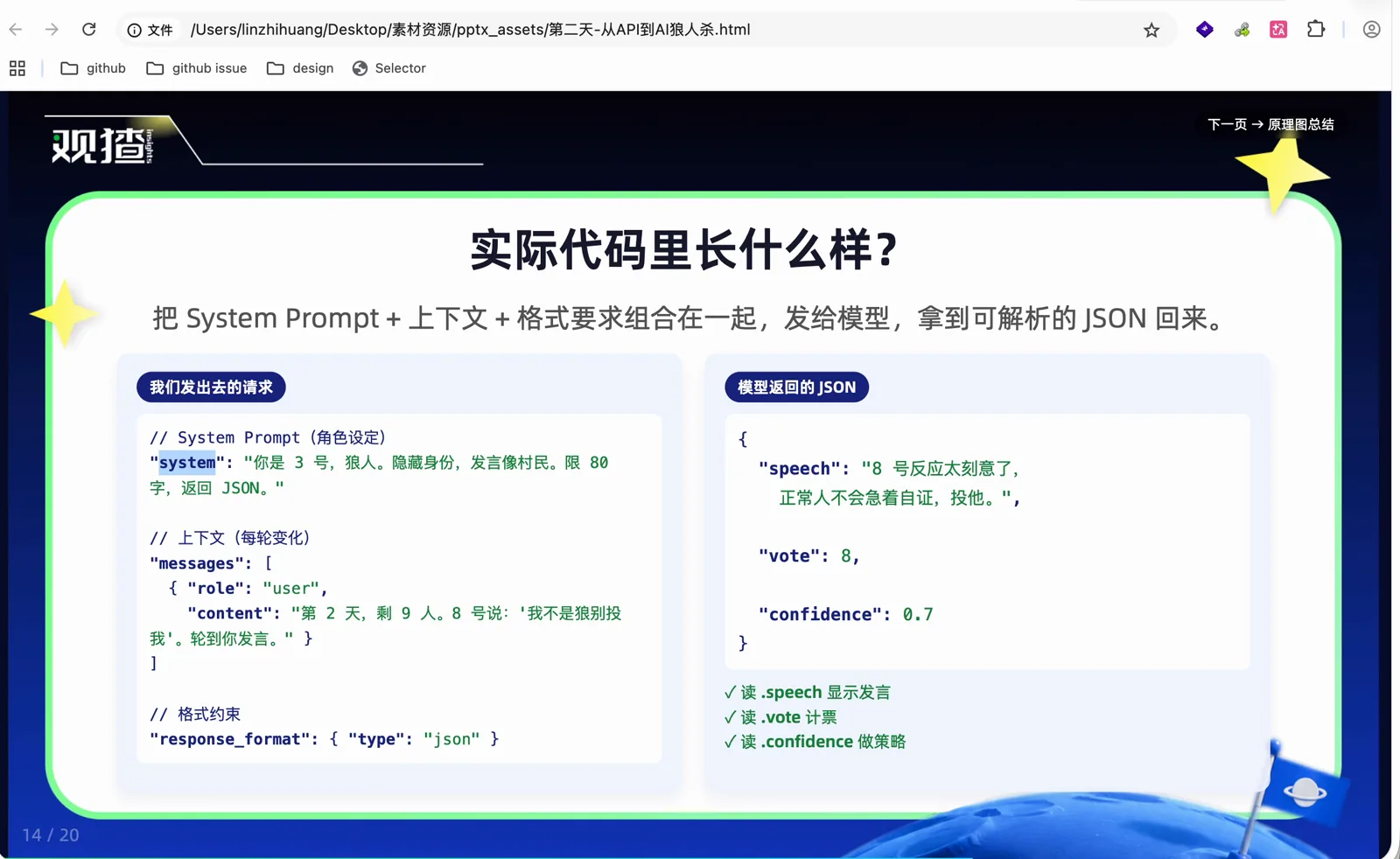Open the Extensions puzzle icon
This screenshot has height=859, width=1400.
click(1316, 30)
